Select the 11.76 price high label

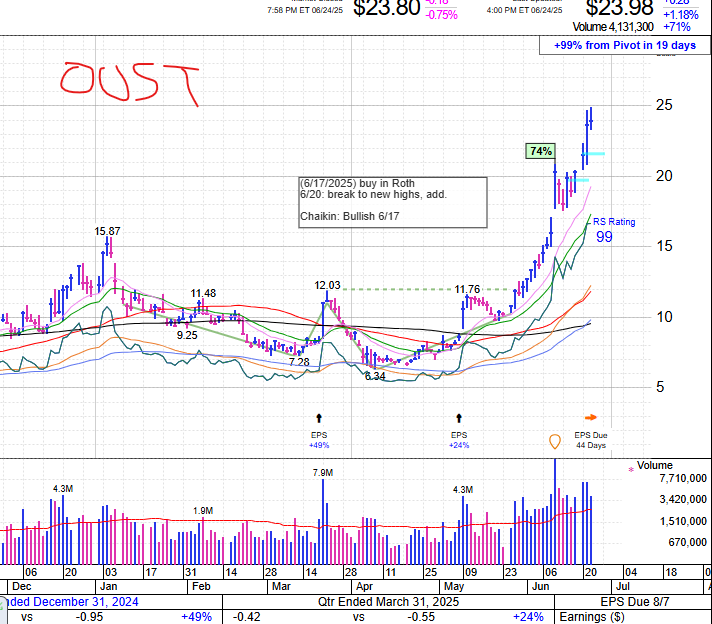pos(467,289)
